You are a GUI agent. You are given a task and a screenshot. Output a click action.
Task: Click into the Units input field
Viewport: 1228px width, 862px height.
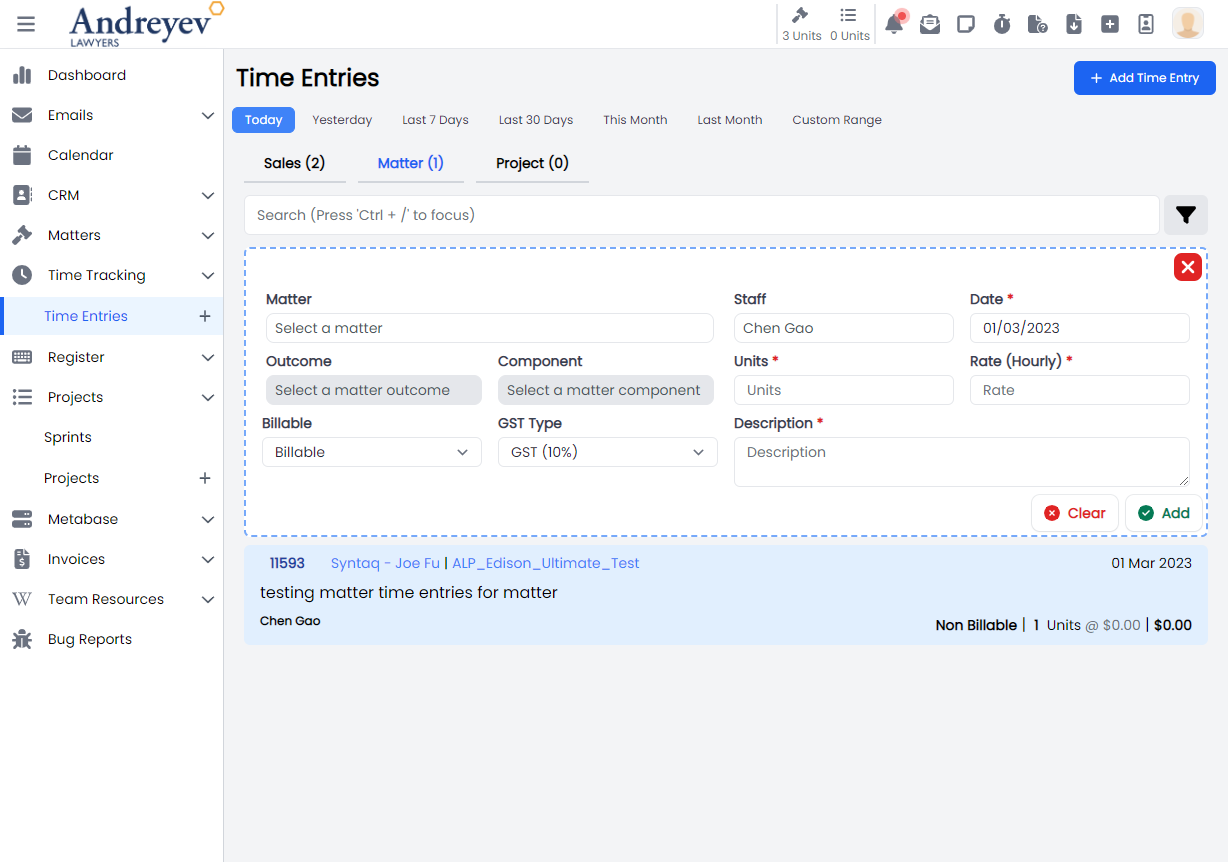(843, 390)
